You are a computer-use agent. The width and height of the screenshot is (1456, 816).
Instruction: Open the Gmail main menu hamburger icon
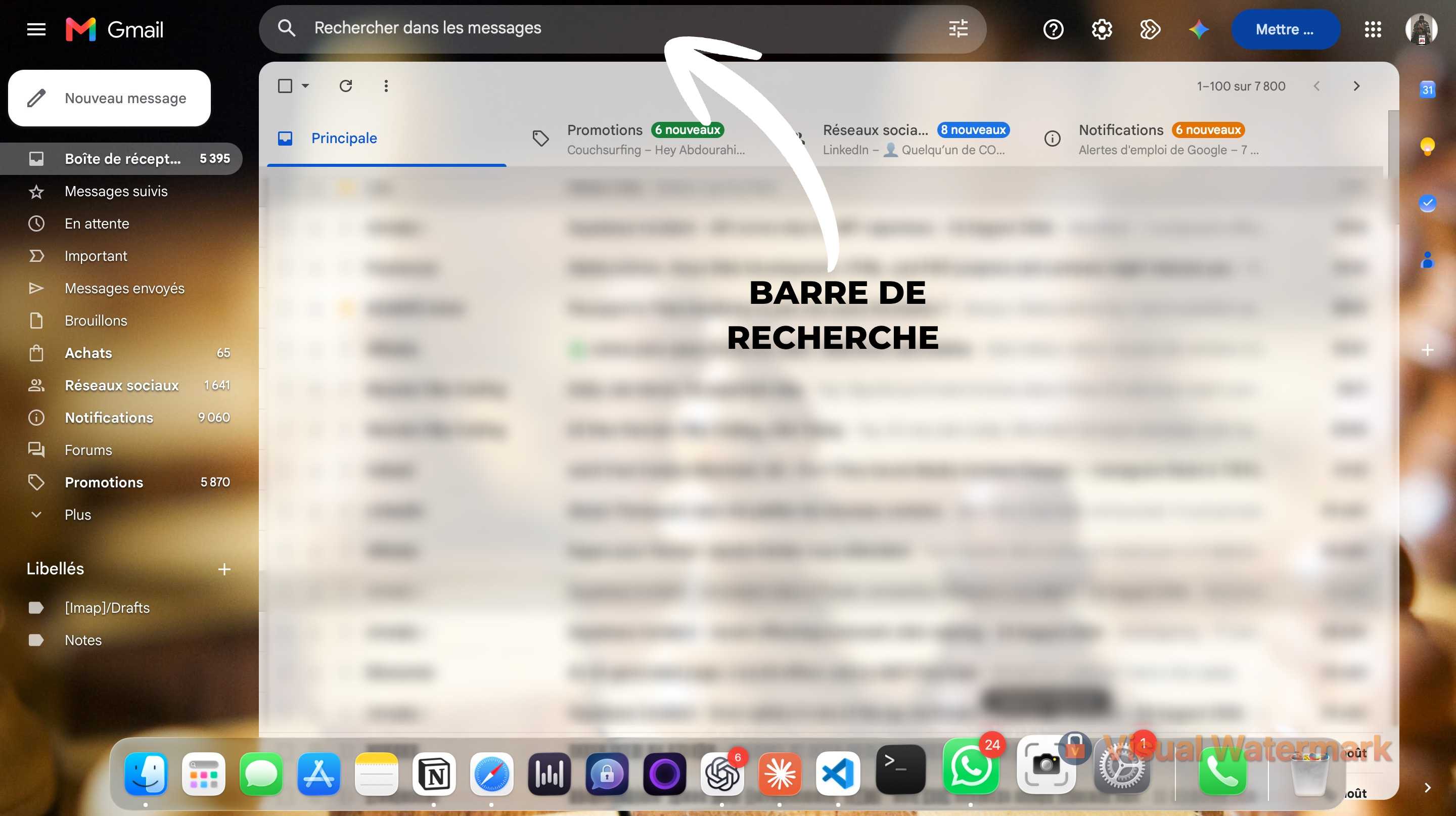(x=36, y=29)
